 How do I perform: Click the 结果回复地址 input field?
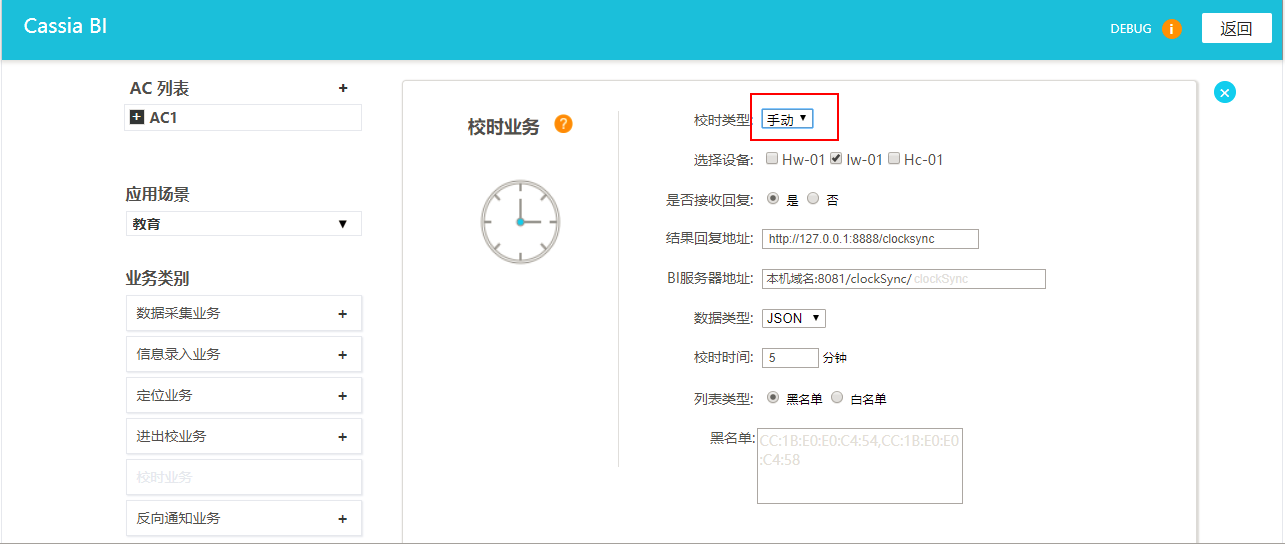click(869, 239)
